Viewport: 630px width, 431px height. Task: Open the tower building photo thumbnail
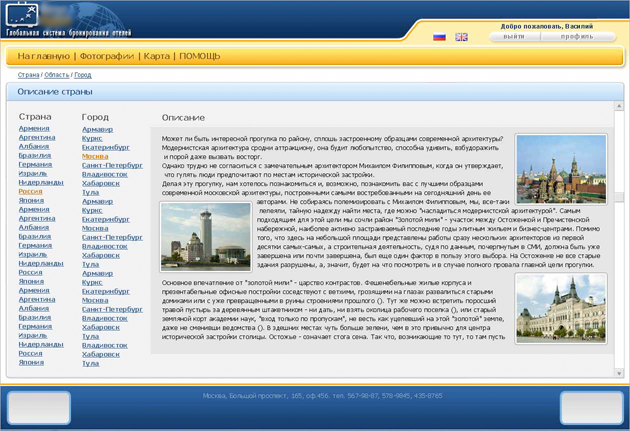pyautogui.click(x=206, y=236)
